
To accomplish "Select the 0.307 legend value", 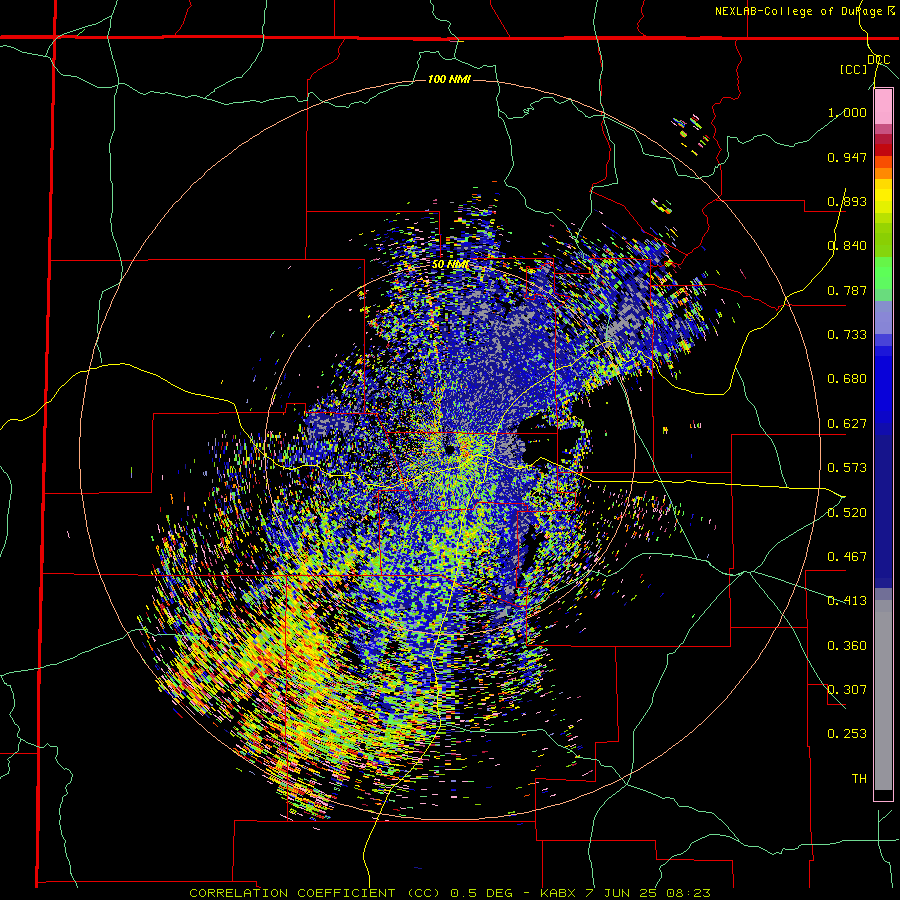I will pyautogui.click(x=847, y=690).
